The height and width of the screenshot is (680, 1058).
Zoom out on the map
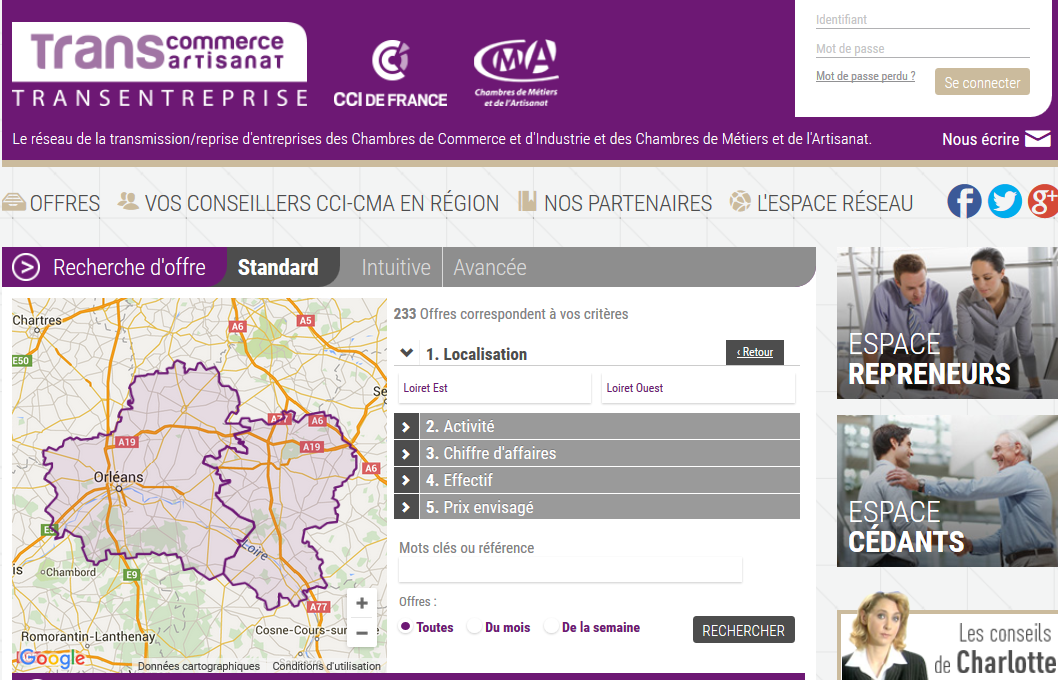click(362, 633)
